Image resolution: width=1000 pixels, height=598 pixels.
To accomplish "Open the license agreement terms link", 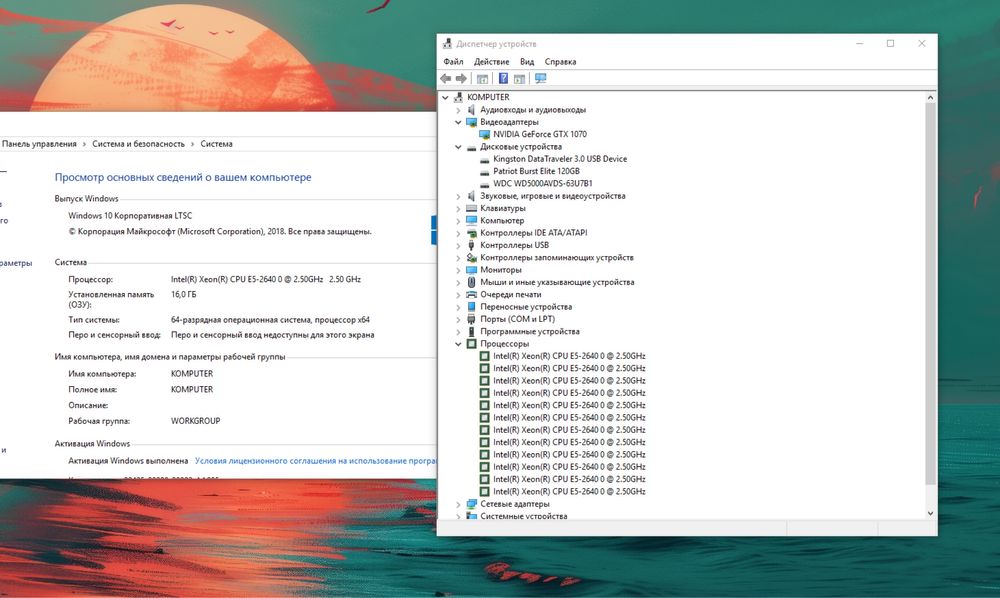I will (x=316, y=460).
